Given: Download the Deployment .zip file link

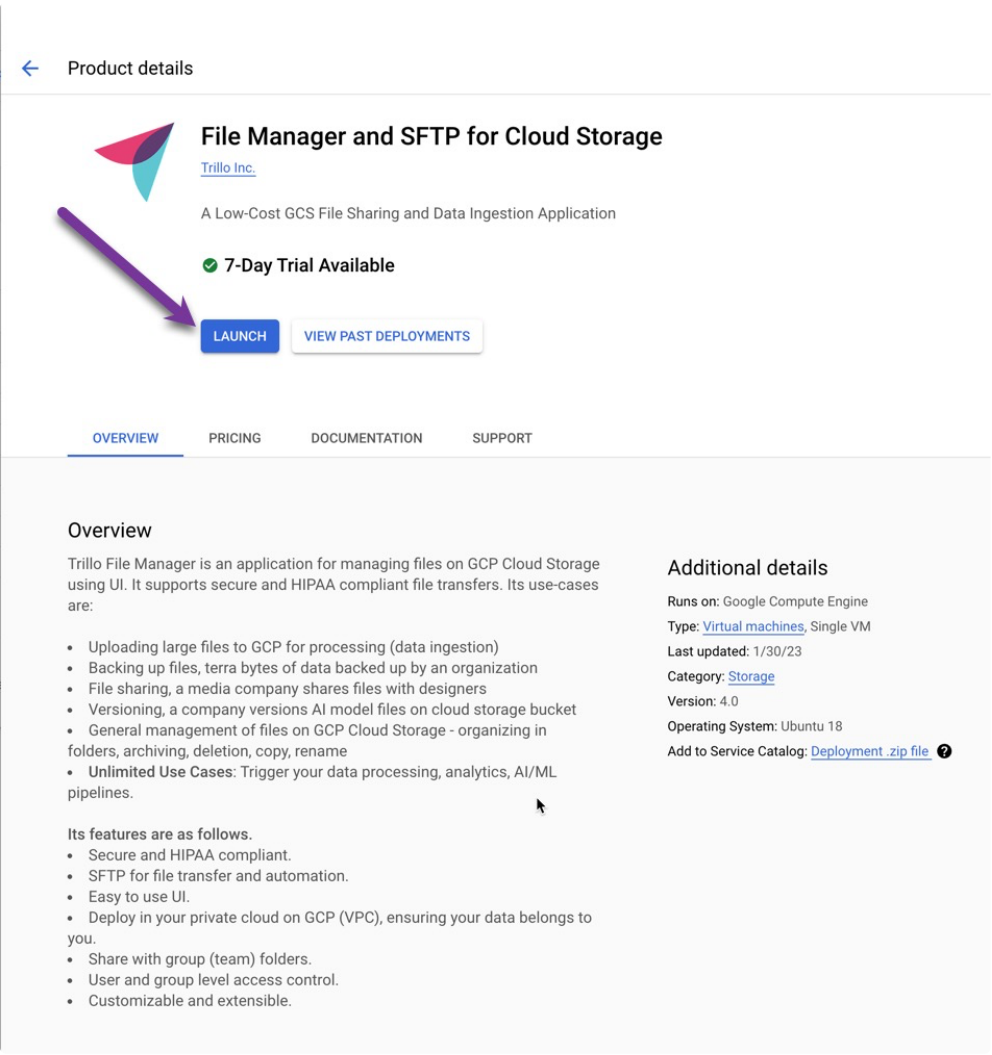Looking at the screenshot, I should tap(870, 751).
